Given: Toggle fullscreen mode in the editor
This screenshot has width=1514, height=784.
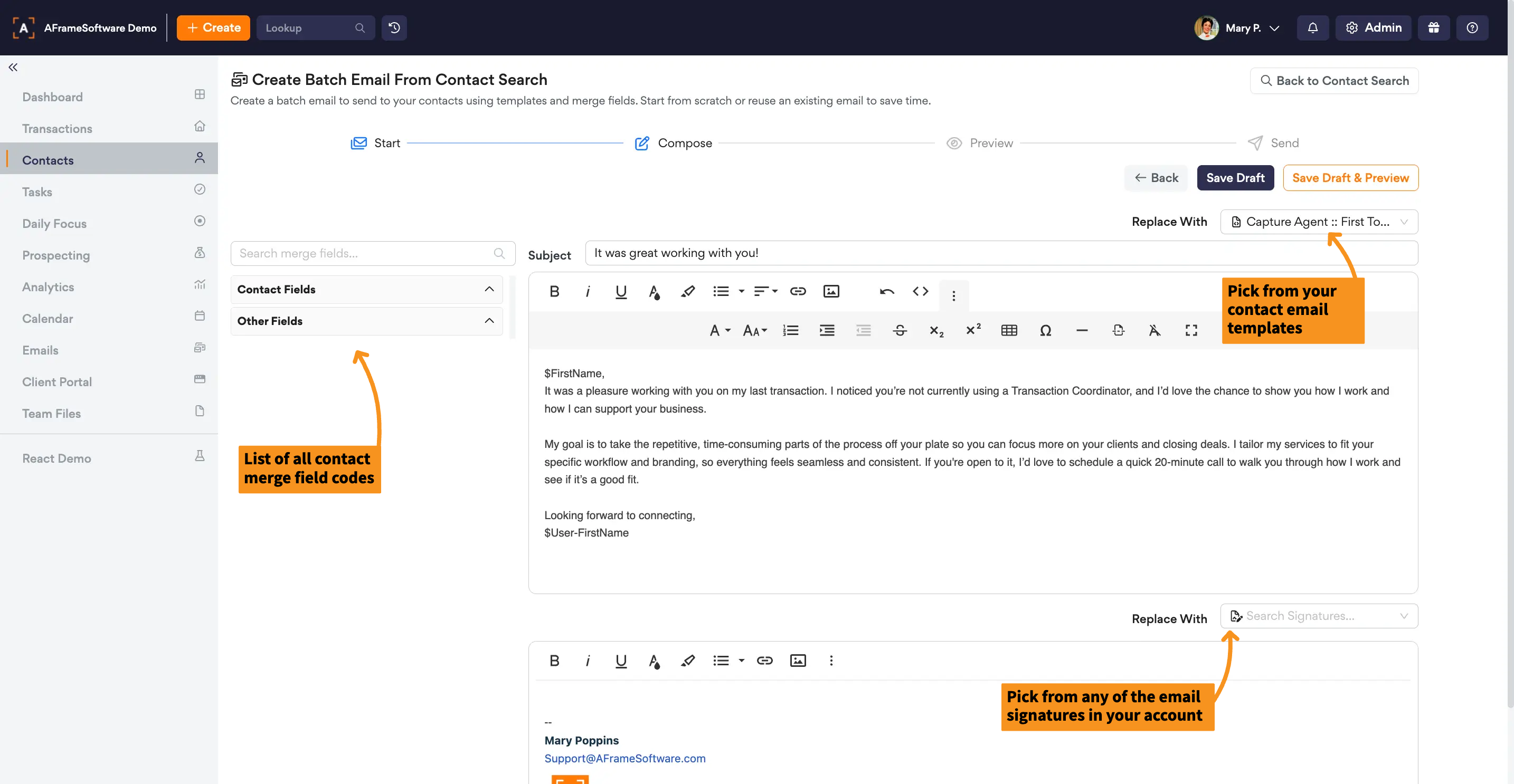Looking at the screenshot, I should [x=1191, y=331].
